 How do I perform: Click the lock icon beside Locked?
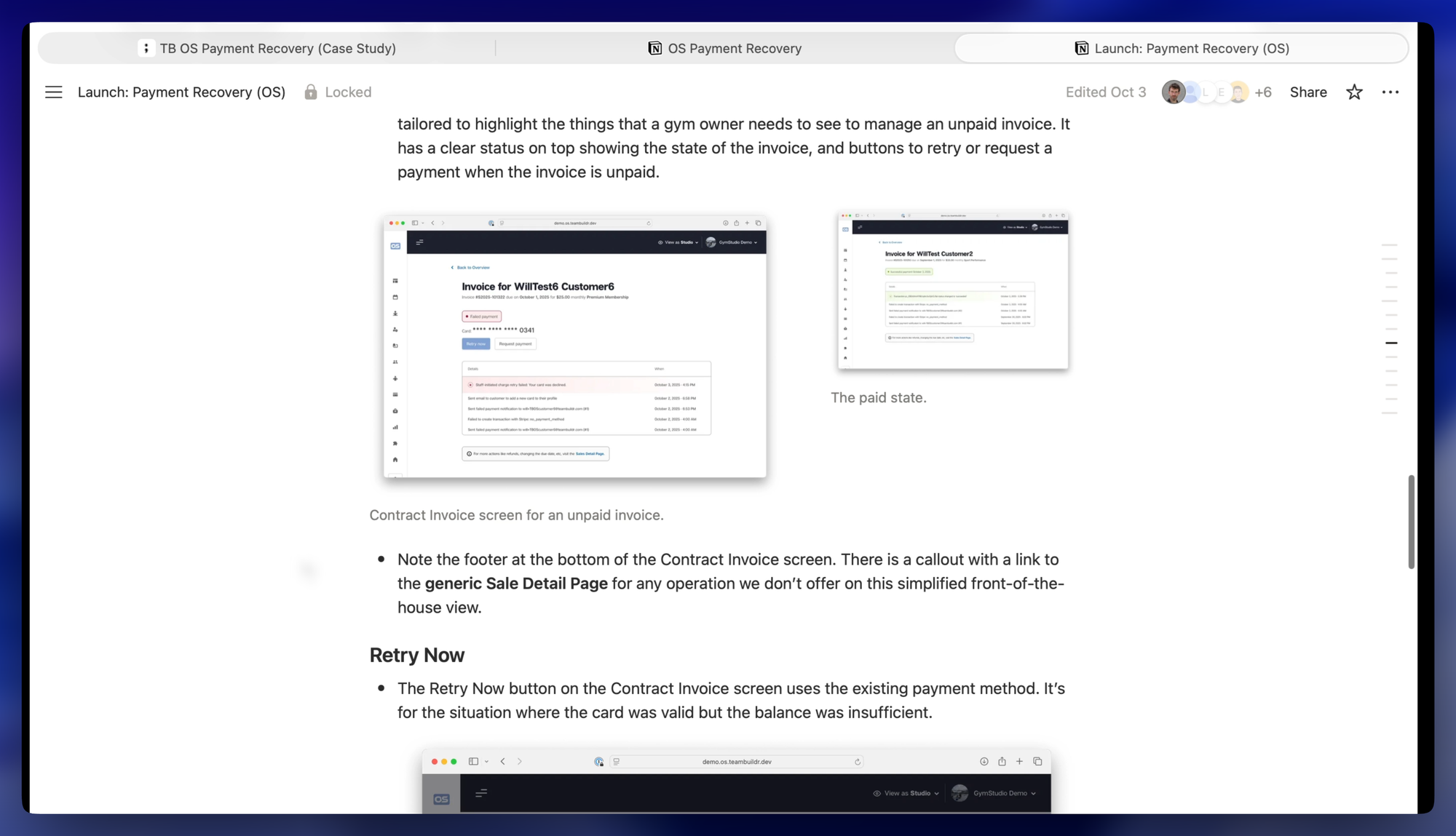[x=311, y=92]
